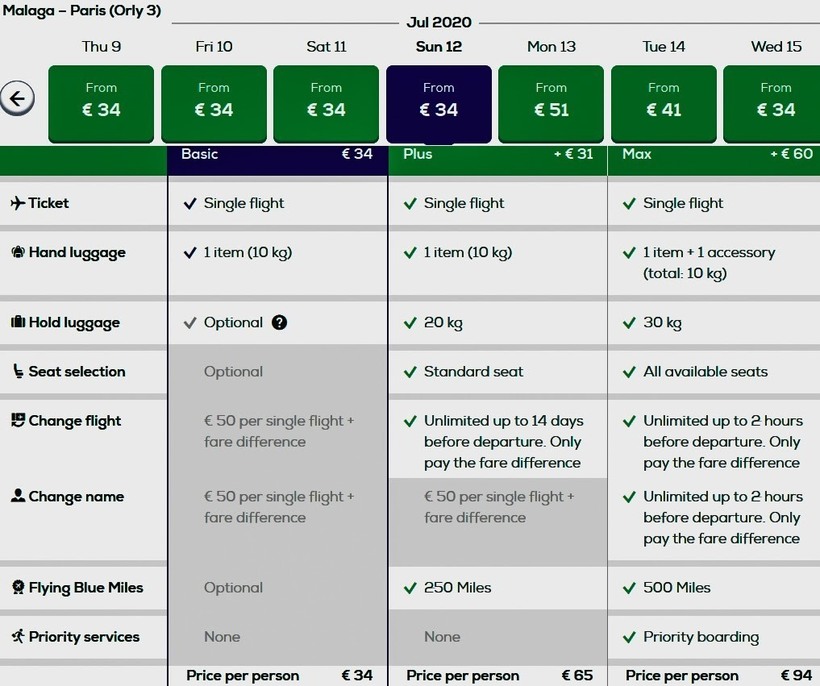Click the Seat selection seat icon
820x686 pixels.
17,371
